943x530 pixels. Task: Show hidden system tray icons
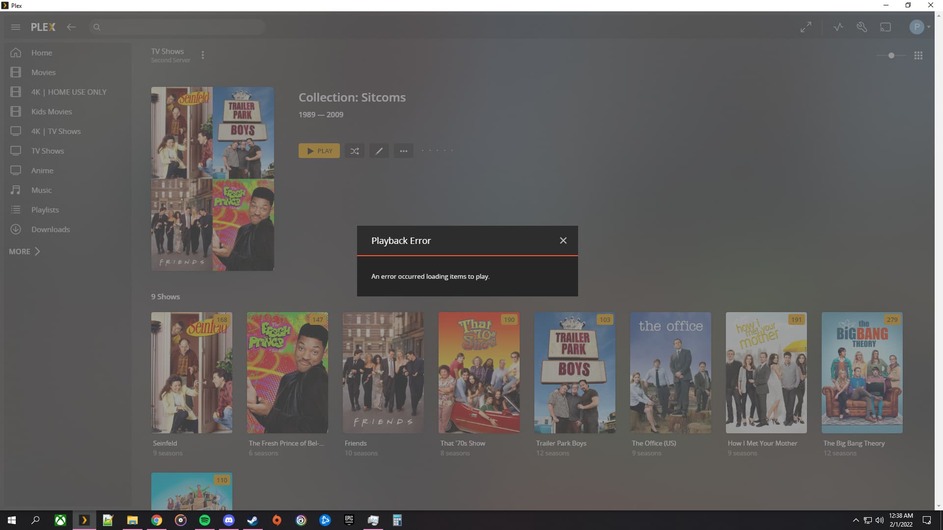click(x=856, y=520)
